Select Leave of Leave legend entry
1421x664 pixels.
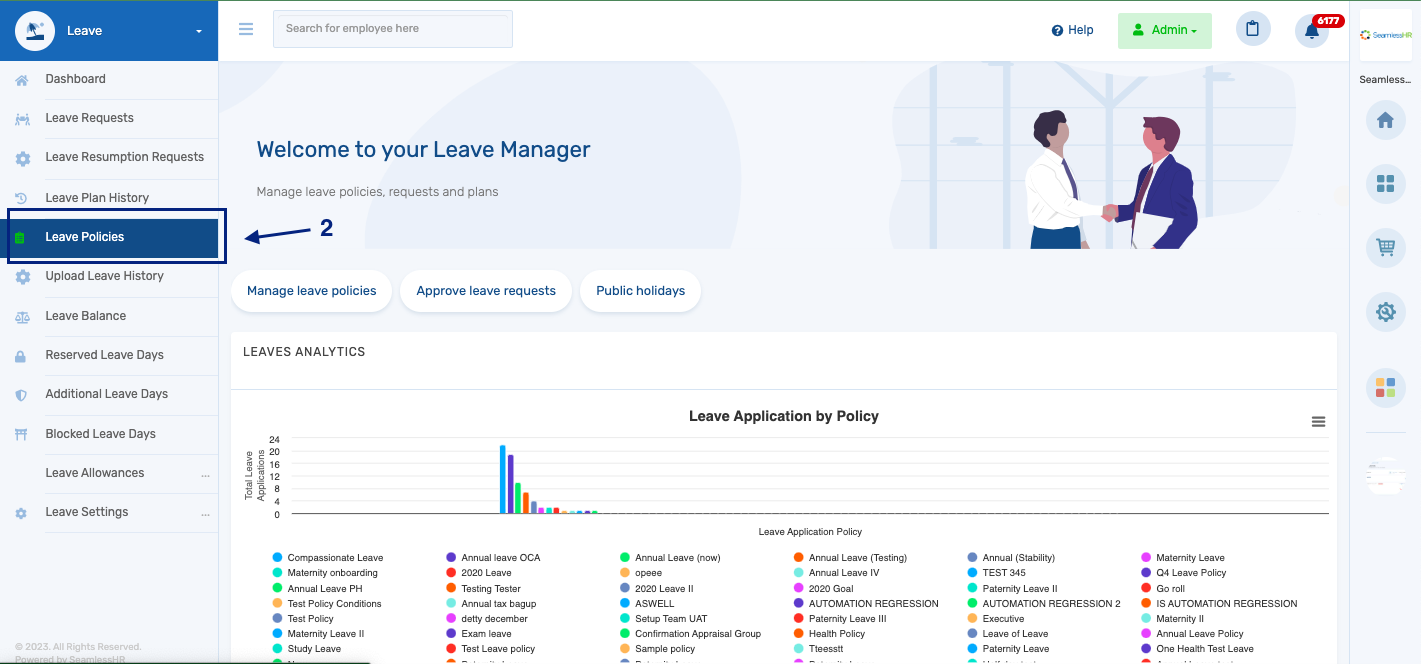point(1008,634)
